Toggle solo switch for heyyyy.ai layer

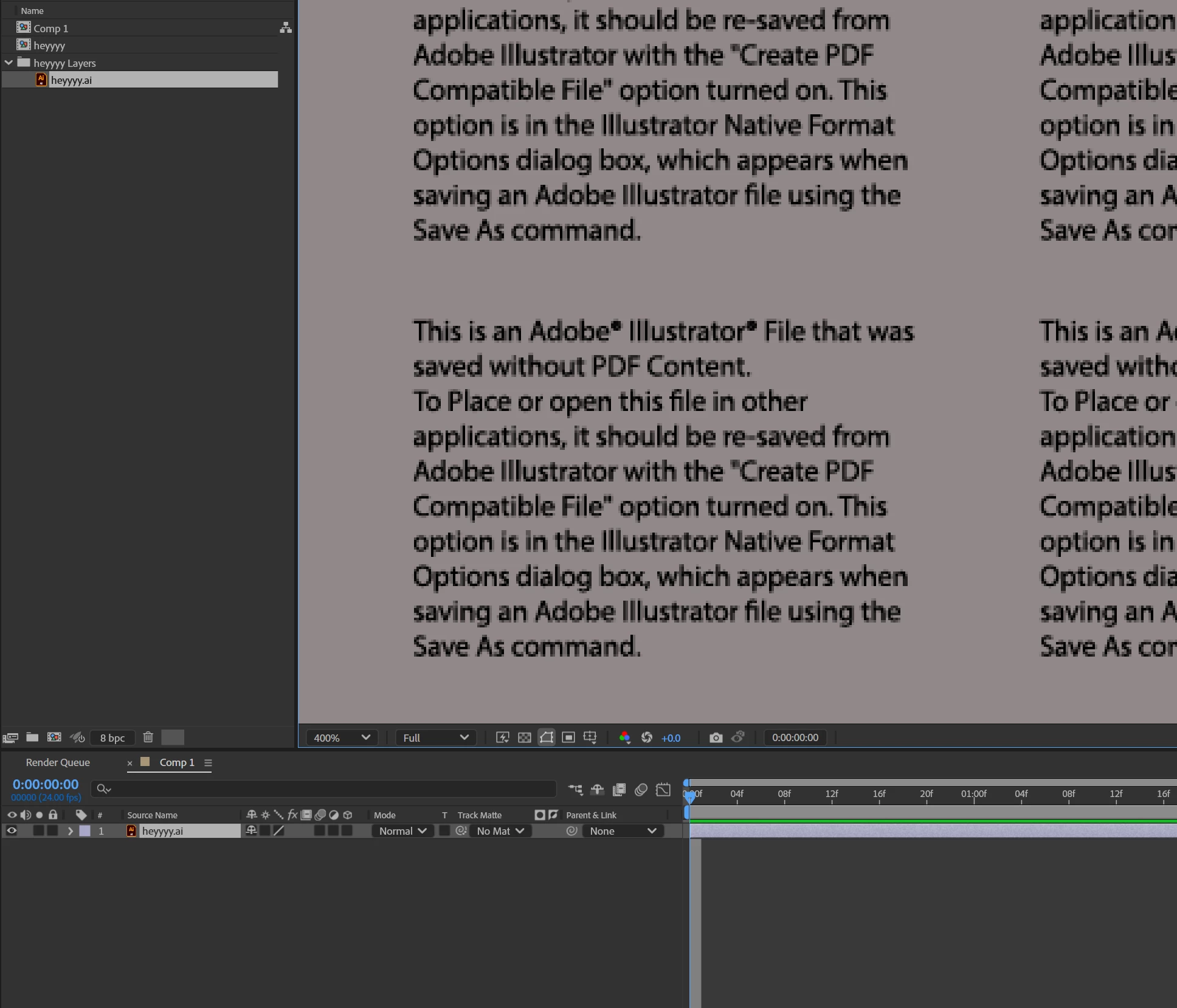[x=39, y=830]
